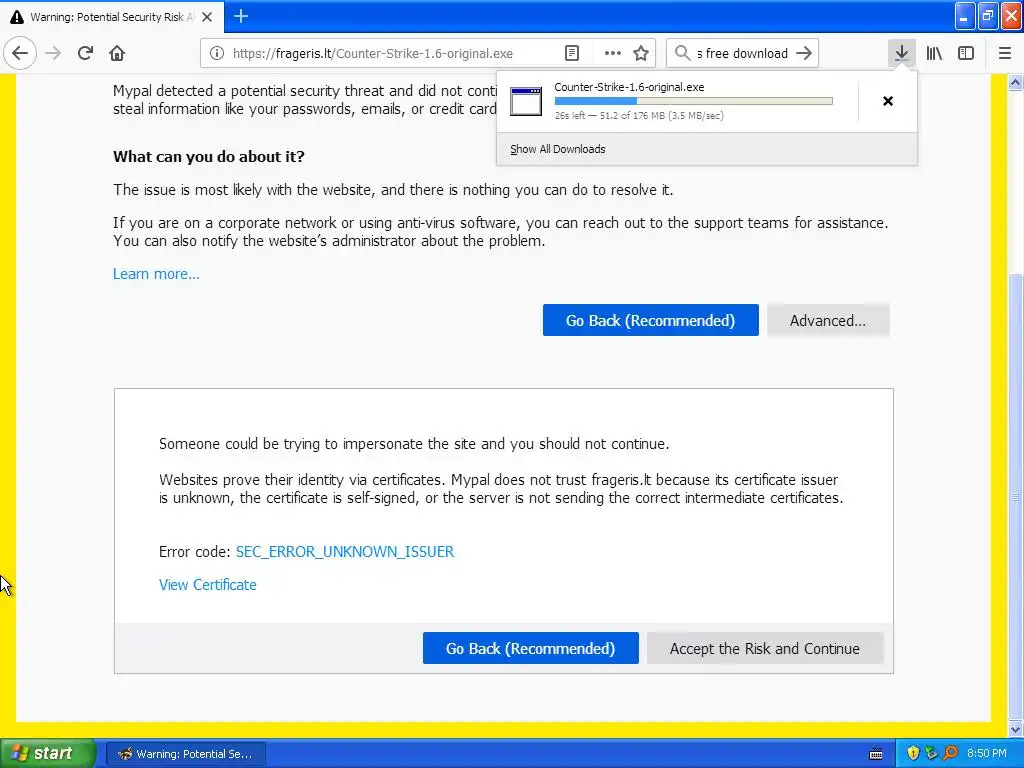Image resolution: width=1024 pixels, height=768 pixels.
Task: Reload the current page
Action: (85, 53)
